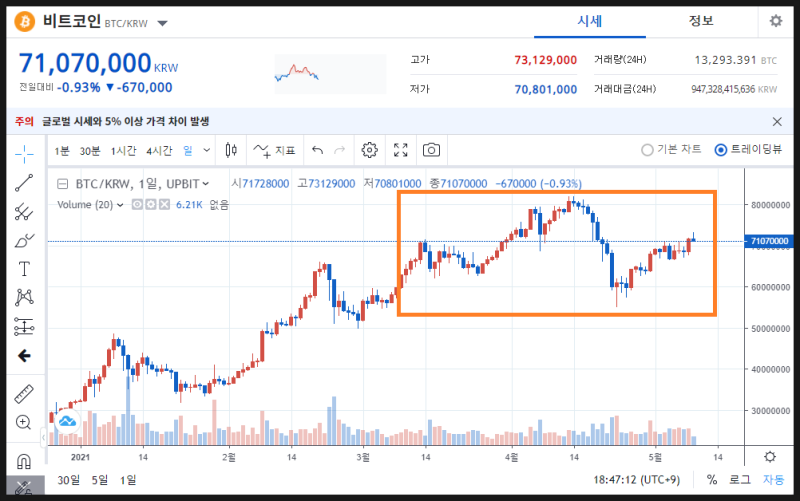Click the 18:47:12 (UTC+9) timezone
Image resolution: width=800 pixels, height=501 pixels.
(636, 480)
